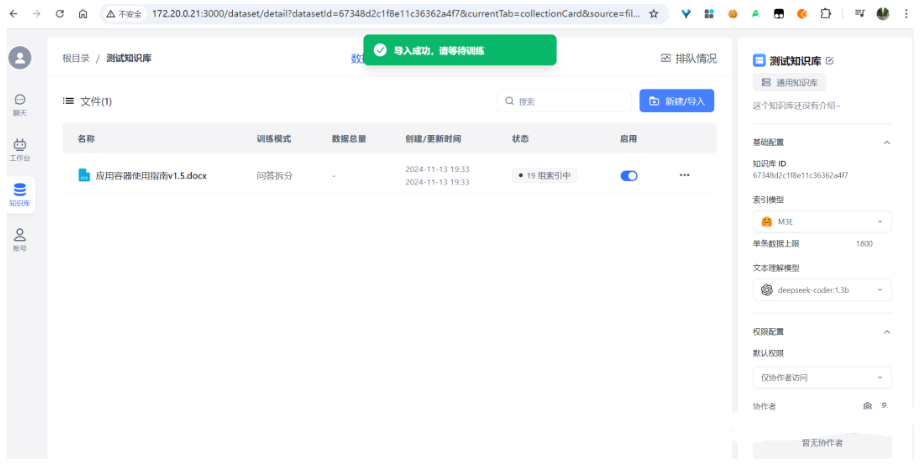Click the 问答拆分 training mode cell
Viewport: 922px width, 471px height.
(274, 175)
